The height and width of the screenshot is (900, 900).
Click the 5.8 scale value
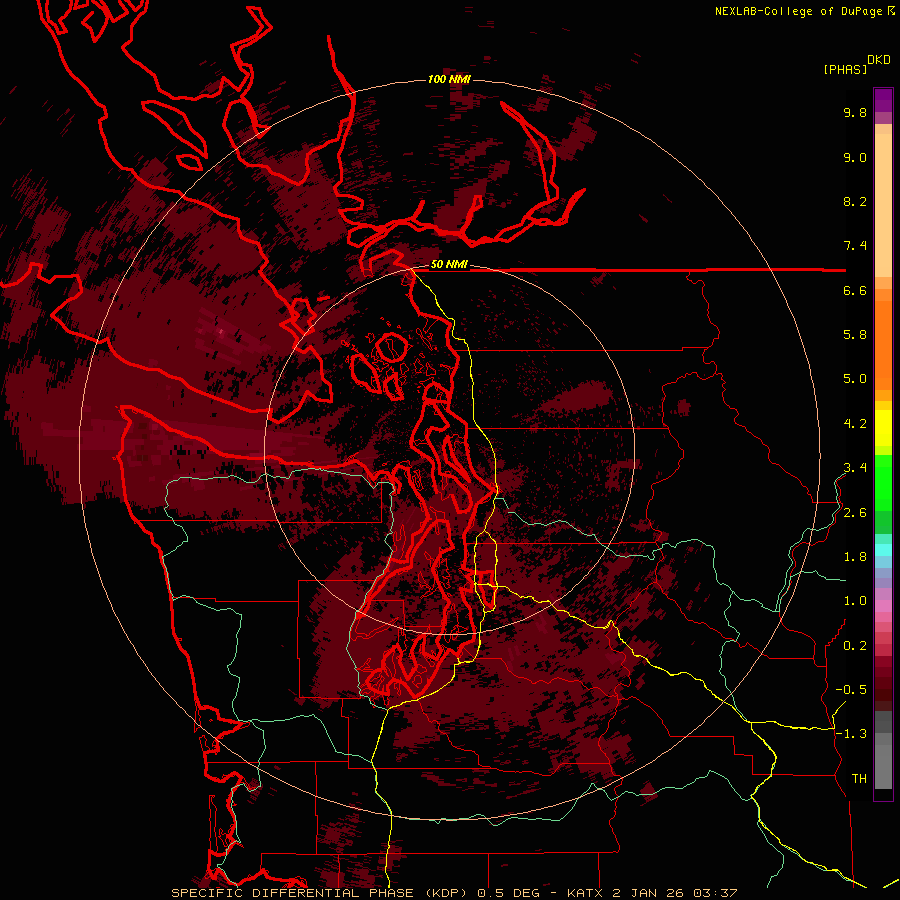[855, 335]
